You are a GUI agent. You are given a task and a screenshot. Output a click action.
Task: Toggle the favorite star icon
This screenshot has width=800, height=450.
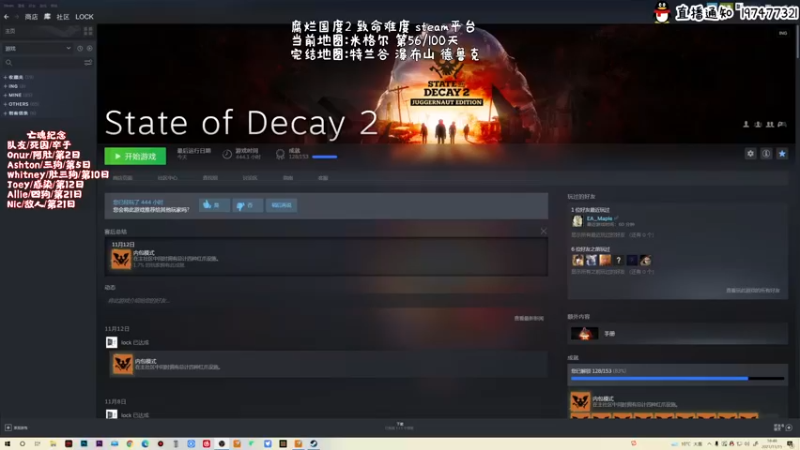tap(782, 154)
